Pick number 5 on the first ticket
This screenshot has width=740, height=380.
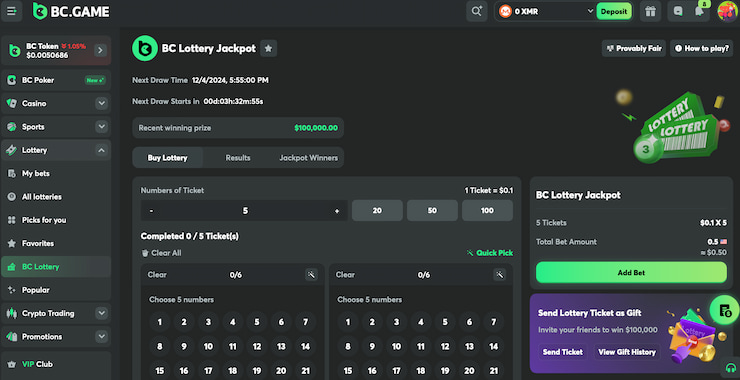coord(257,322)
